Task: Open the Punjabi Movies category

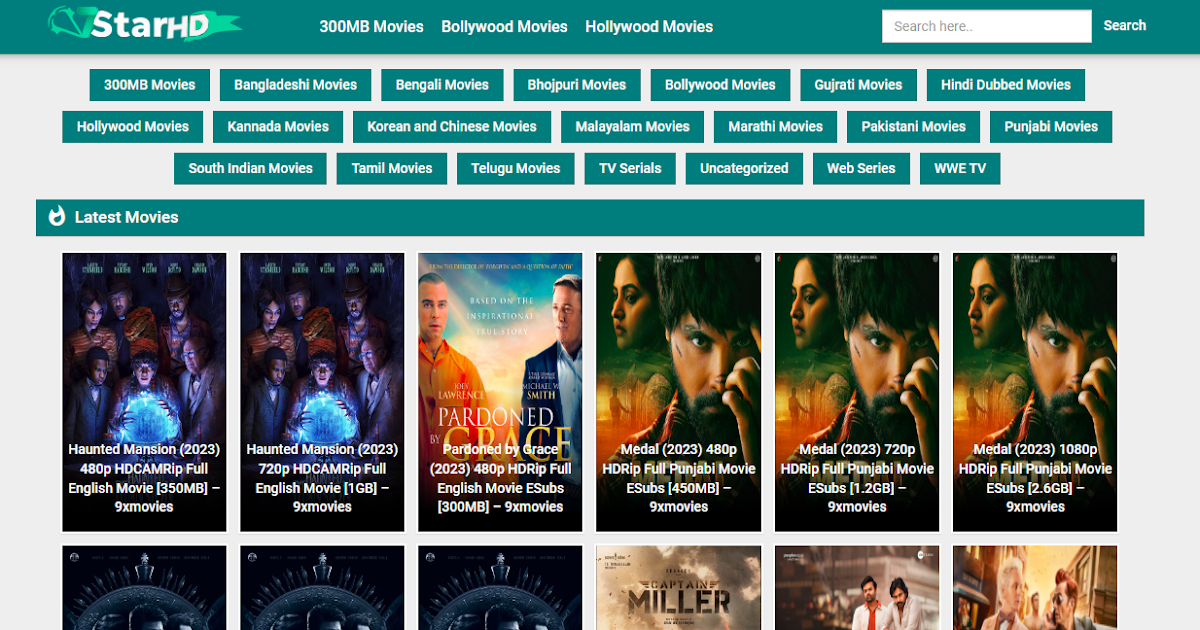Action: [x=1051, y=127]
